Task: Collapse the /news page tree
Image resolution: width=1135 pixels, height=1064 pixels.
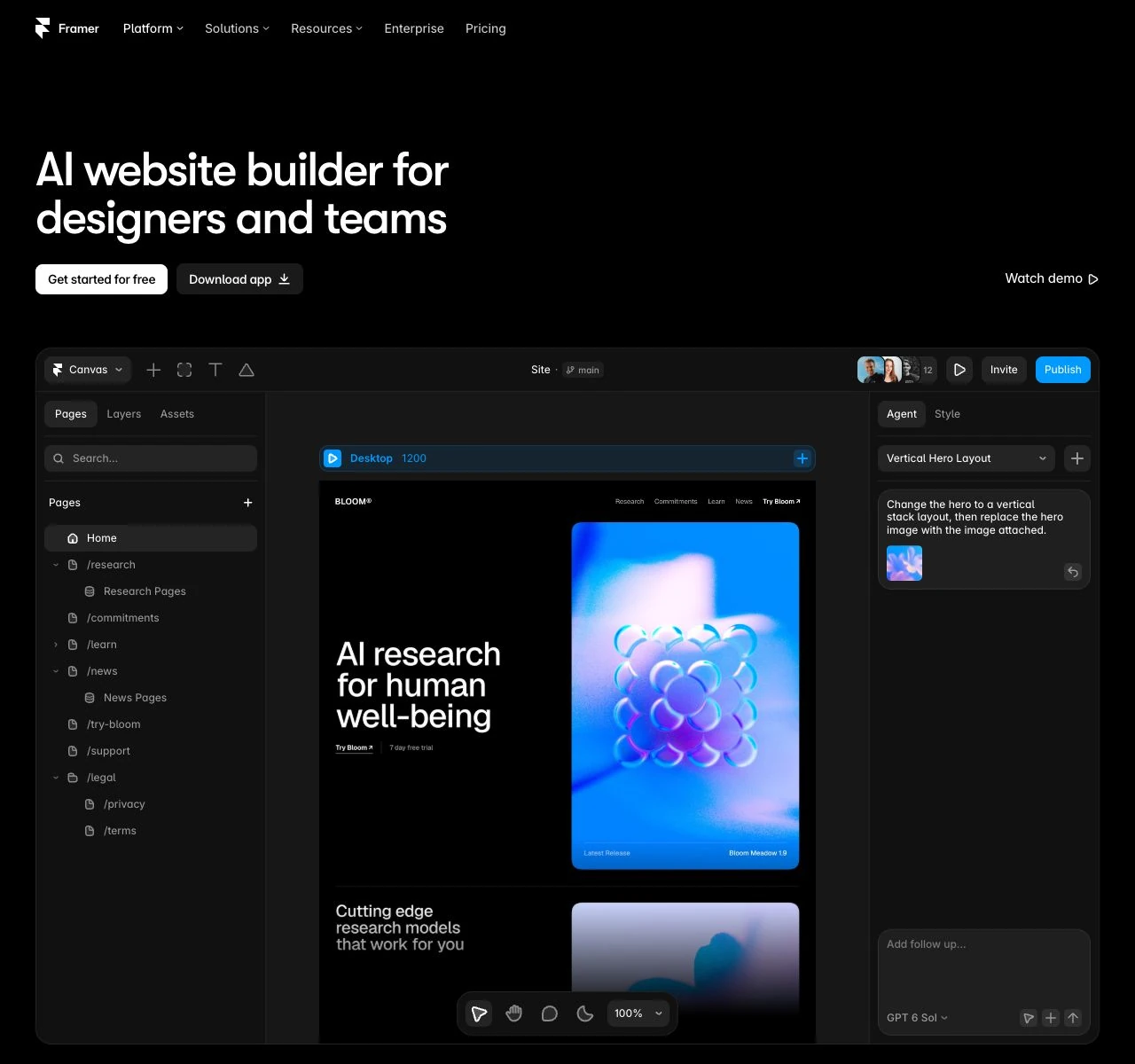Action: click(56, 671)
